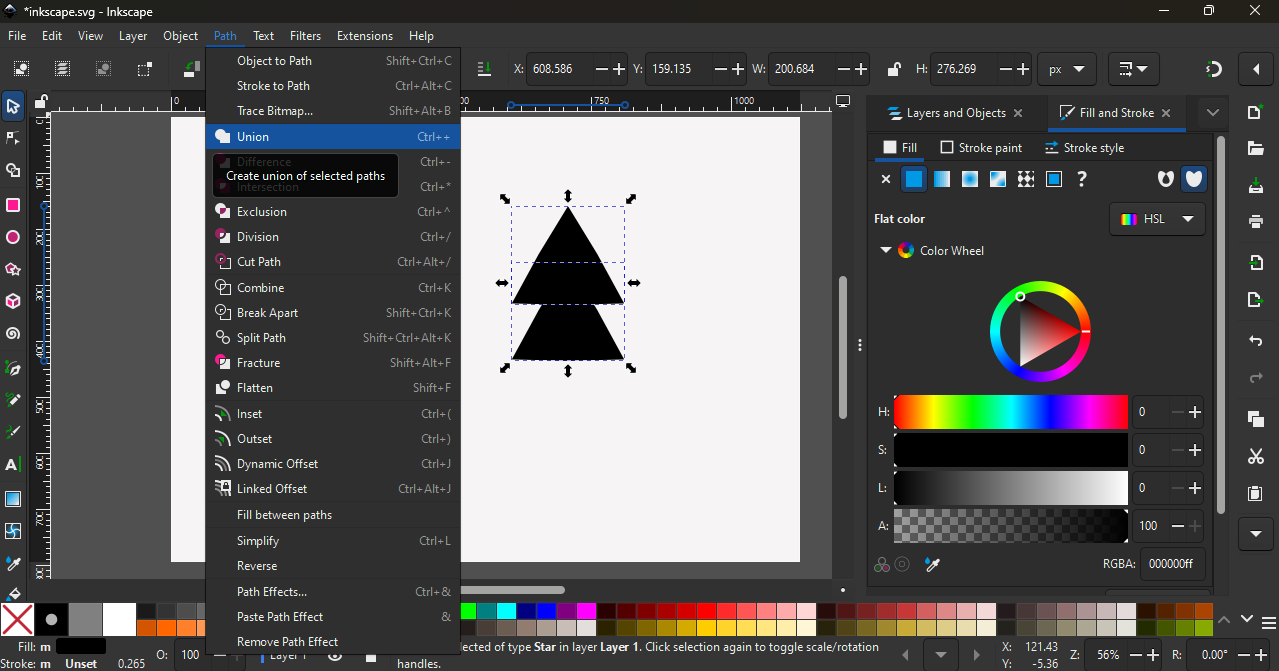Select Mesh gradient paint type
Screen dimensions: 1279x671
point(998,179)
